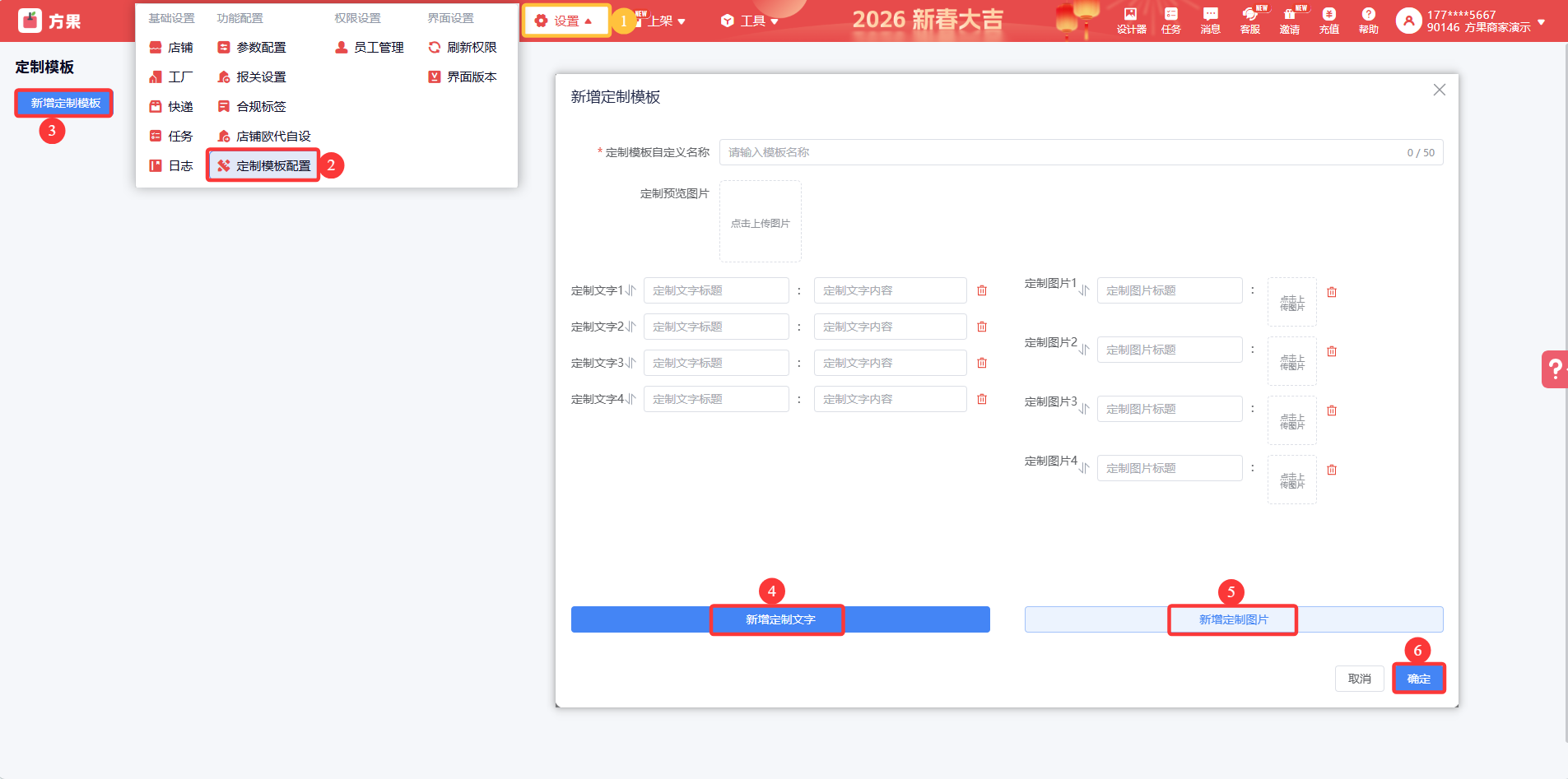
Task: Delete the 定制图片2 row
Action: 1332,351
